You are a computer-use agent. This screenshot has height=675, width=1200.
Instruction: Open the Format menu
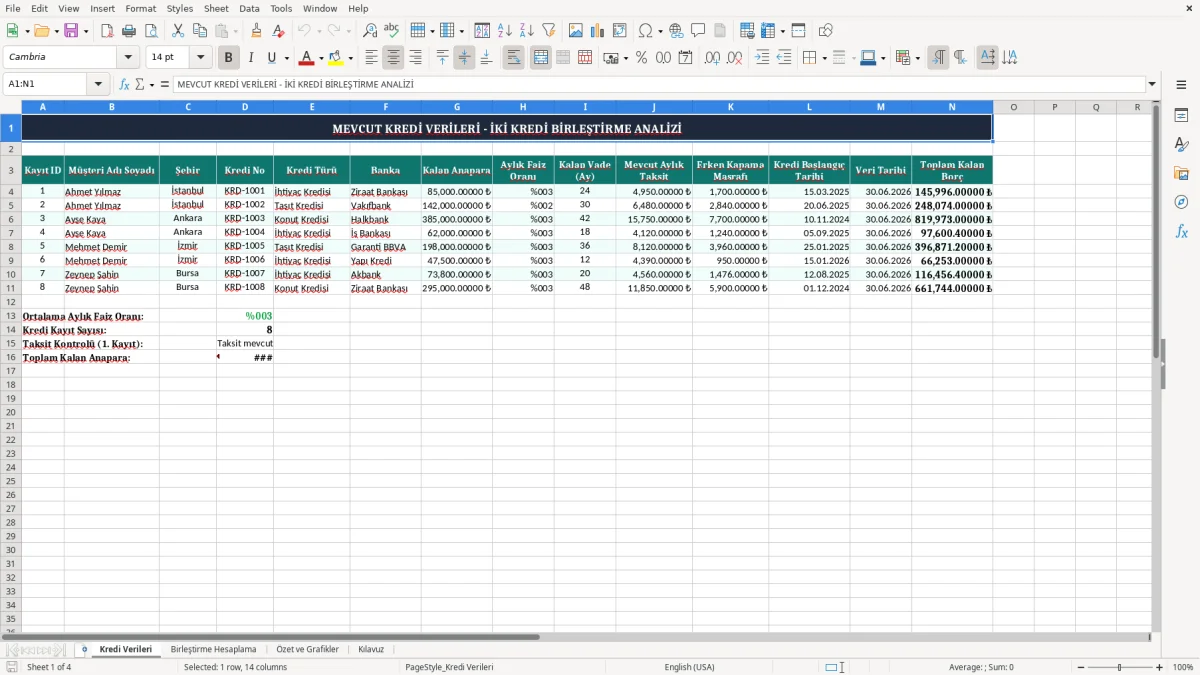click(x=141, y=8)
